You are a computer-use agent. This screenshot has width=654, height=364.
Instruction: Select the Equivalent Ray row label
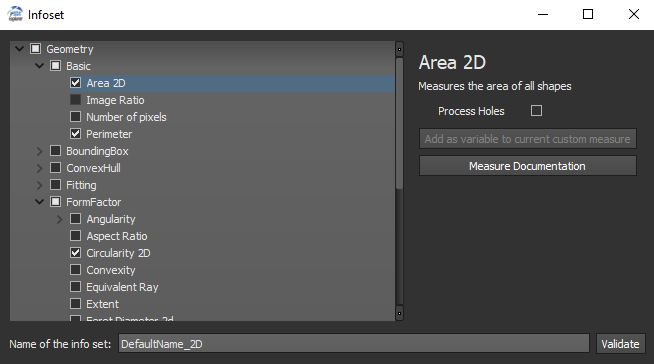[x=122, y=287]
